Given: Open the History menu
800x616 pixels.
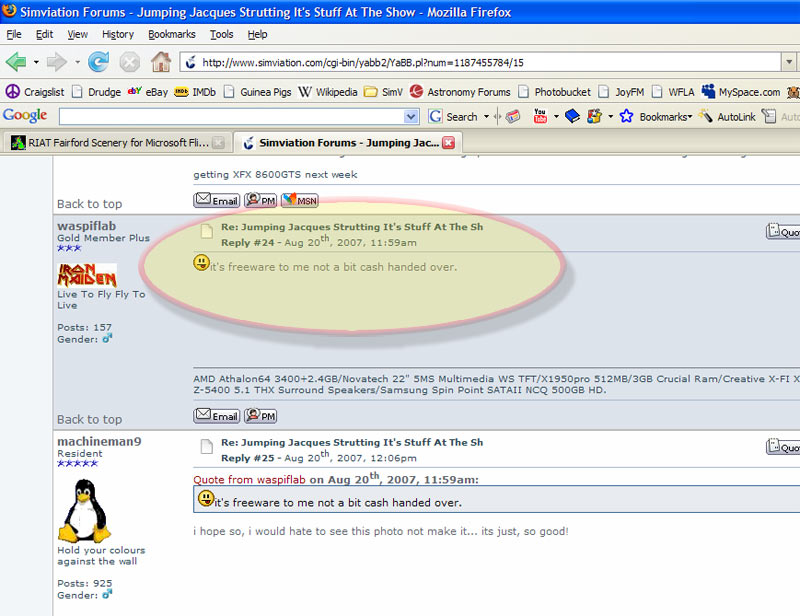Looking at the screenshot, I should [x=118, y=34].
